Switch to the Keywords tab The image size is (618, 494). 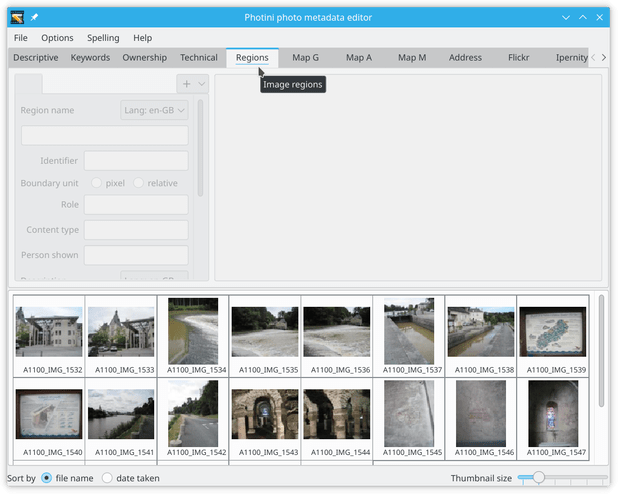click(90, 58)
